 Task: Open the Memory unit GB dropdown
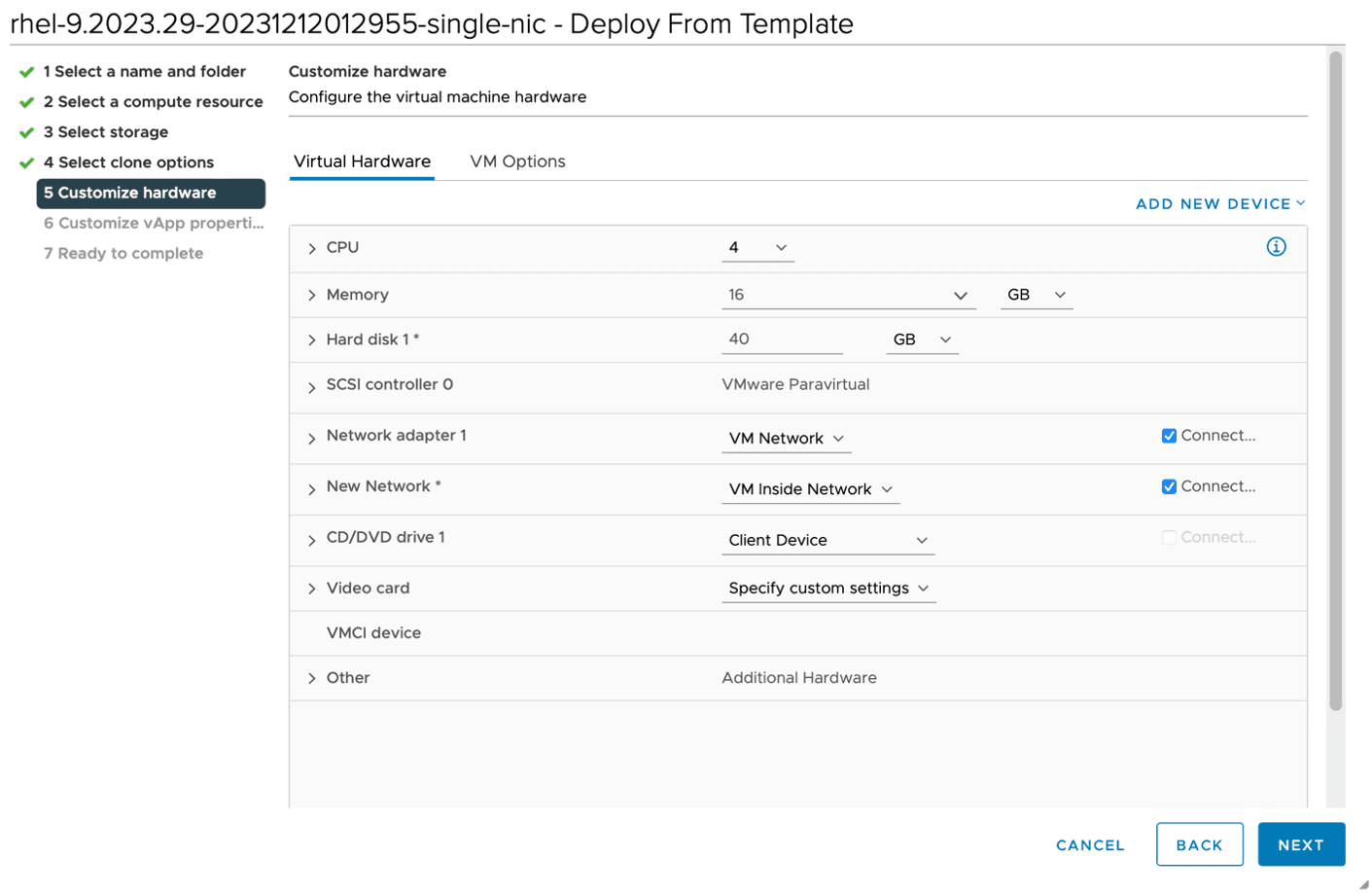pos(1036,295)
